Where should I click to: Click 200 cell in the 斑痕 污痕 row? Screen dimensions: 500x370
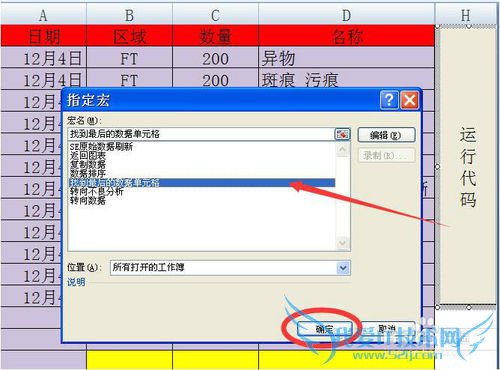pos(215,79)
